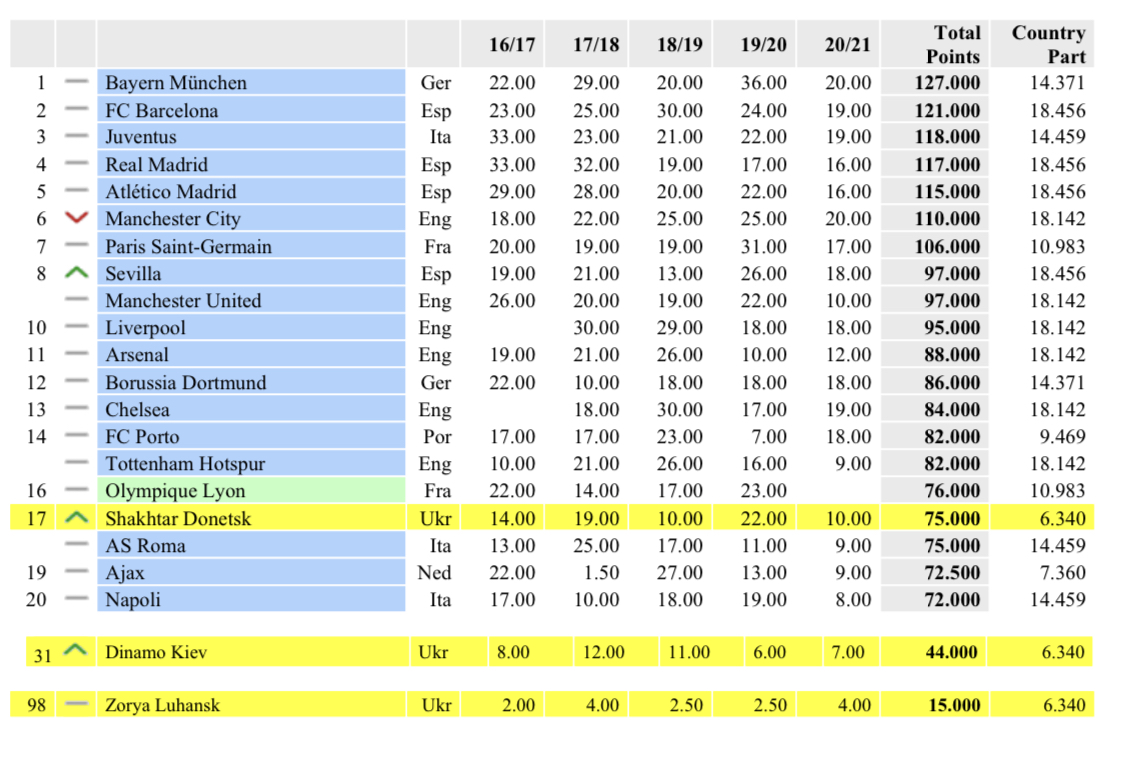This screenshot has height=758, width=1125.
Task: Click the gray dash icon beside Olympique Lyon
Action: click(x=76, y=490)
